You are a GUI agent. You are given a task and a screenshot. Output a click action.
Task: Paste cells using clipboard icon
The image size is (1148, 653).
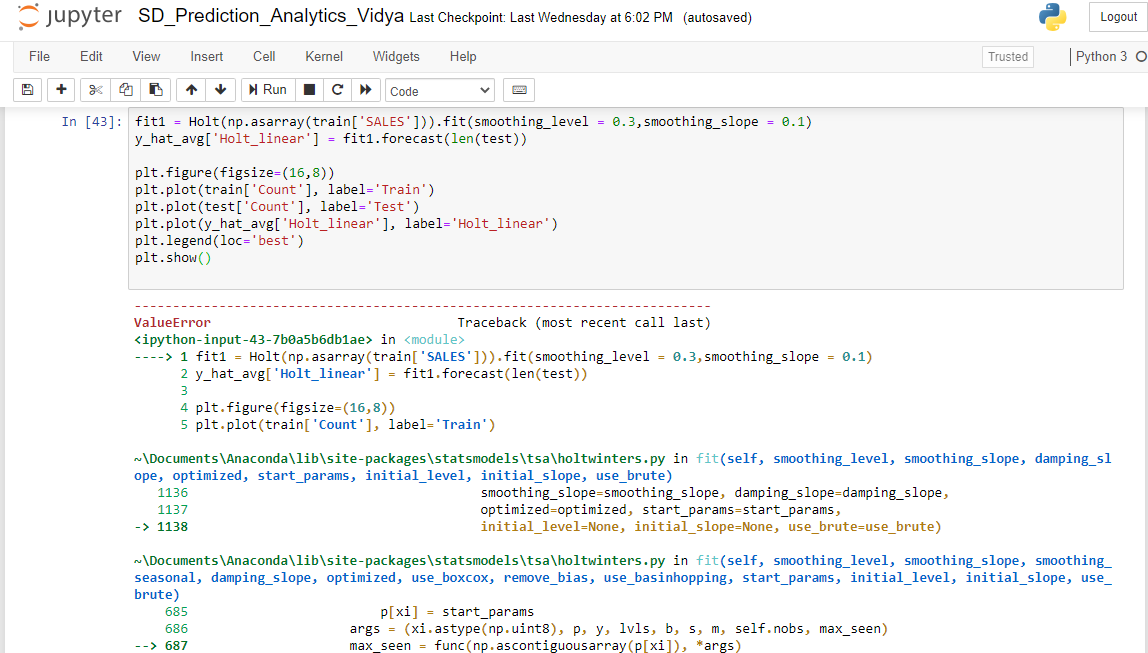coord(155,89)
